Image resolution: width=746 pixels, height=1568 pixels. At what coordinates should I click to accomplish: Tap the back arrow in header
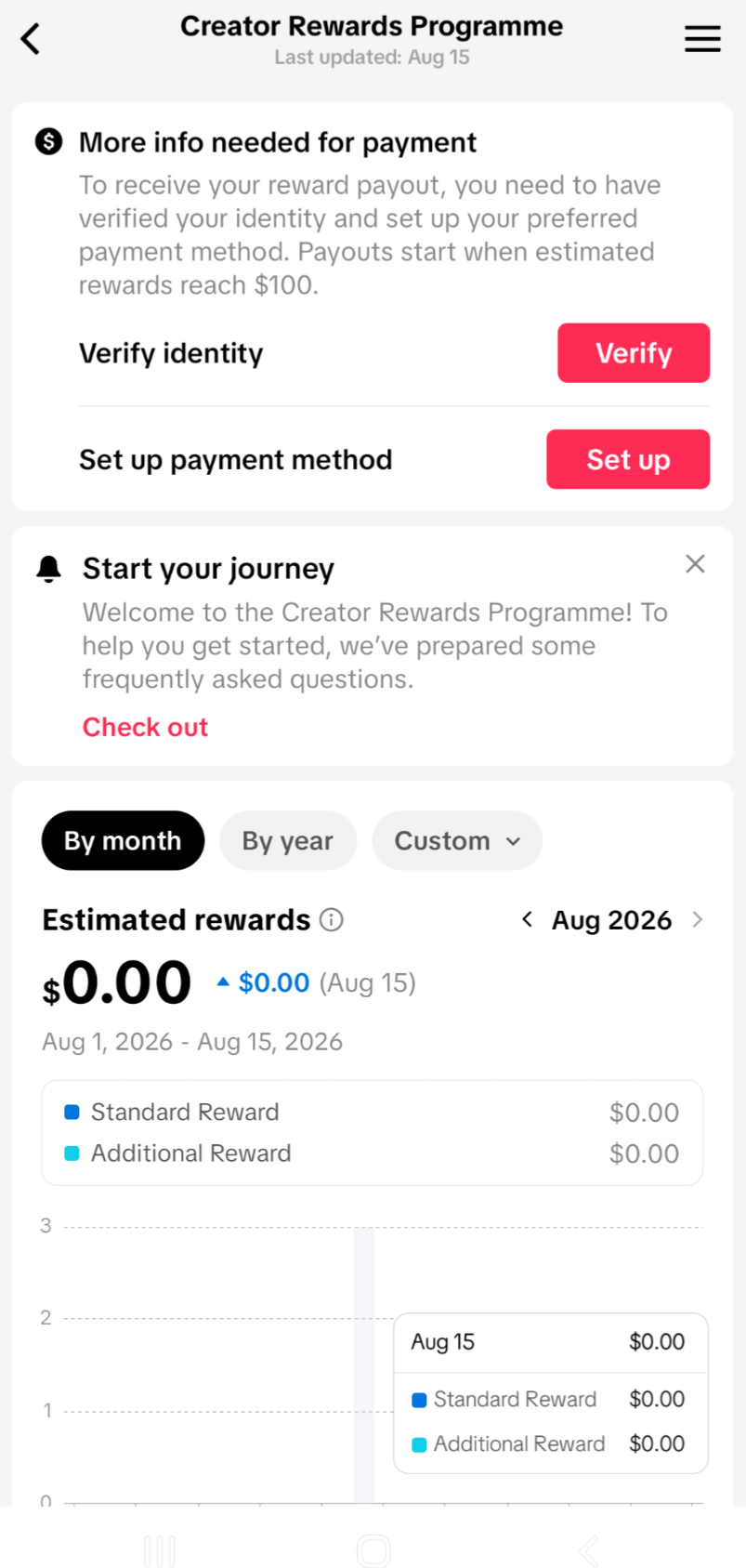click(31, 39)
